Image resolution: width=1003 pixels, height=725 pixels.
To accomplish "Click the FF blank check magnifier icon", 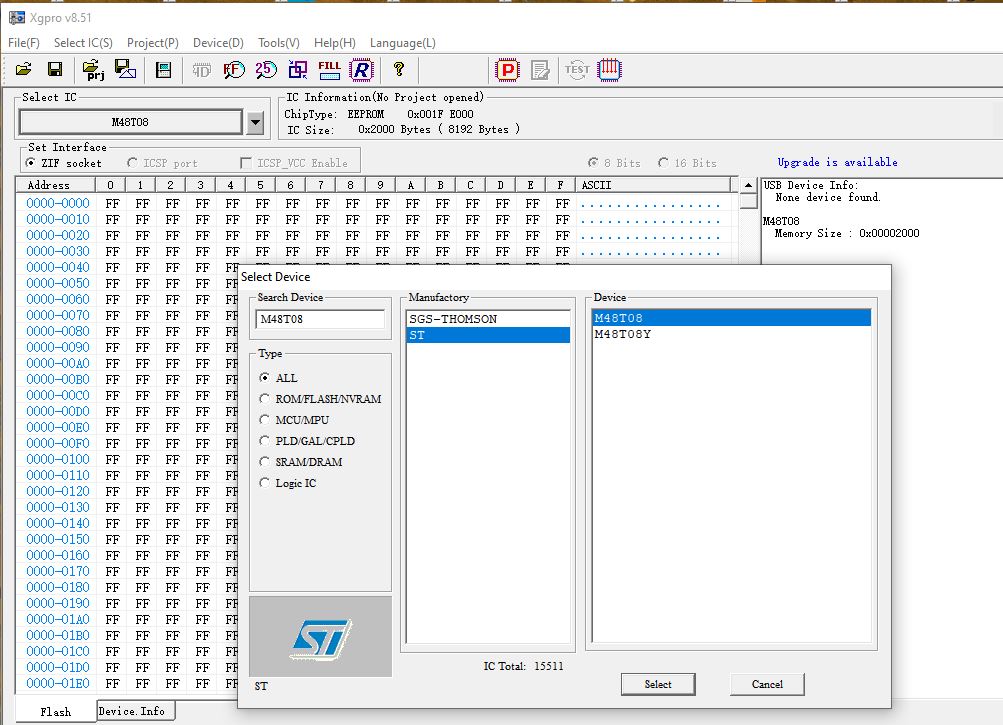I will [x=233, y=69].
